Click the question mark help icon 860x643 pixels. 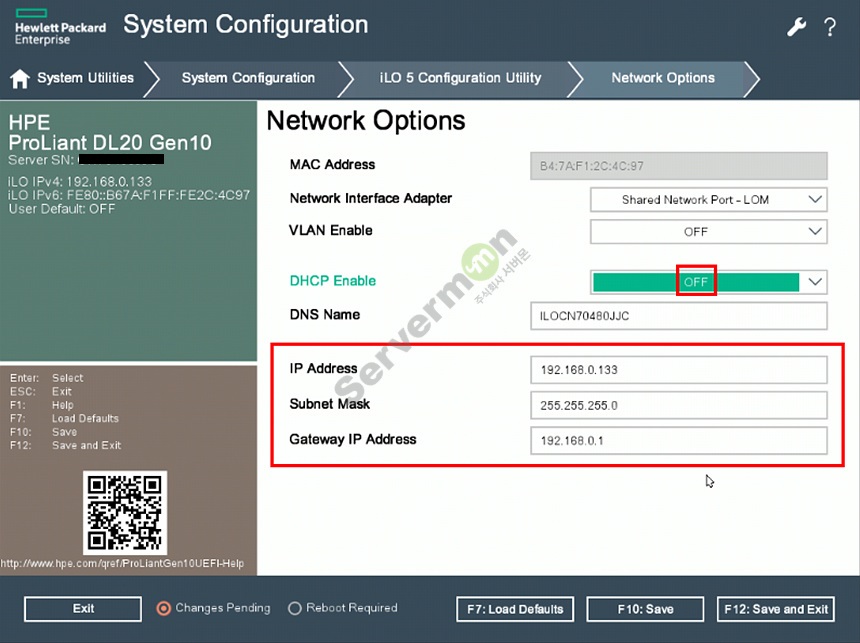click(830, 26)
